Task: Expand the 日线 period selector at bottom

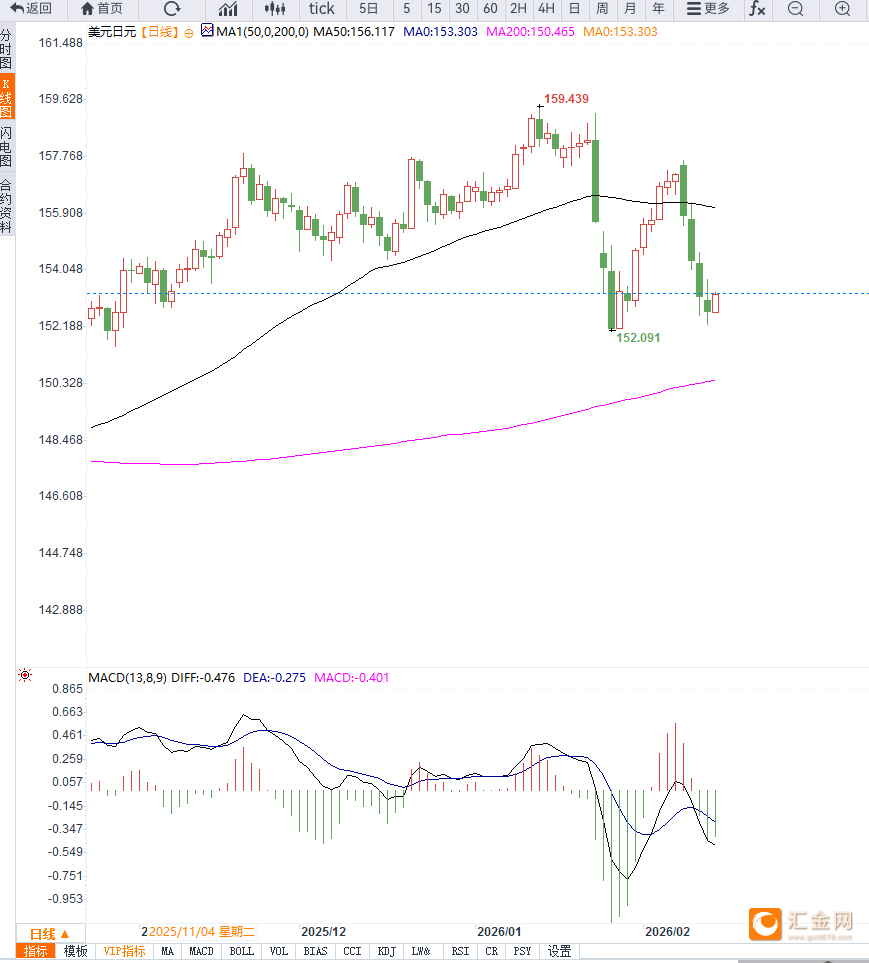Action: [50, 932]
